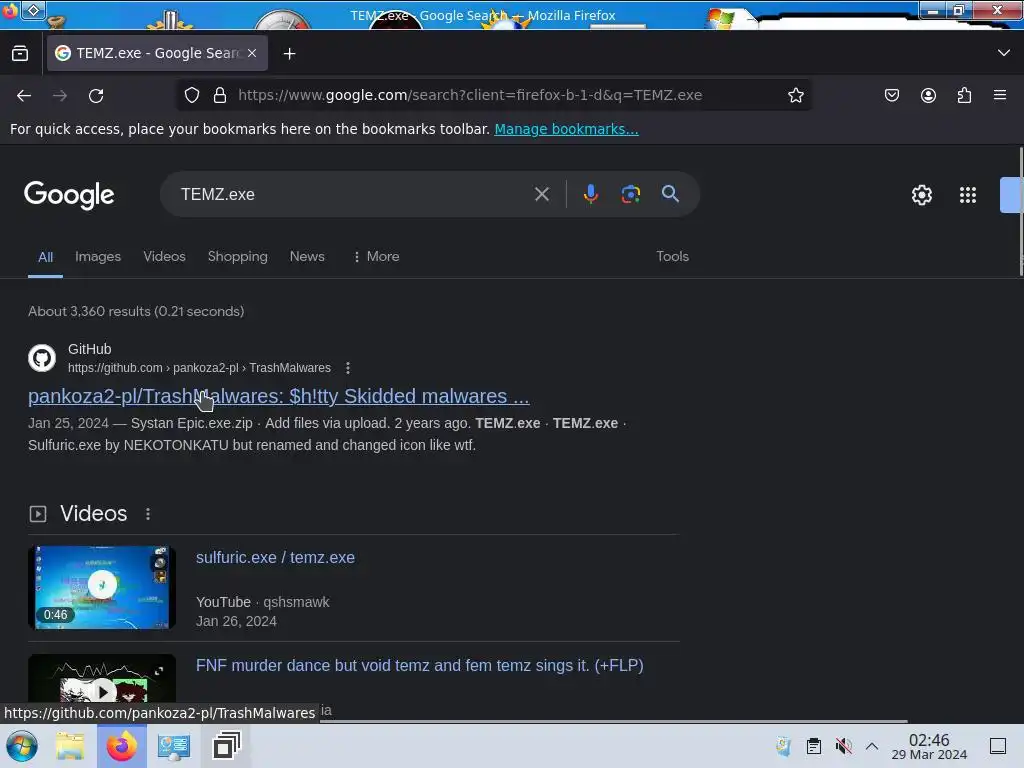1024x768 pixels.
Task: Click github.com breadcrumb URL text
Action: click(x=199, y=368)
